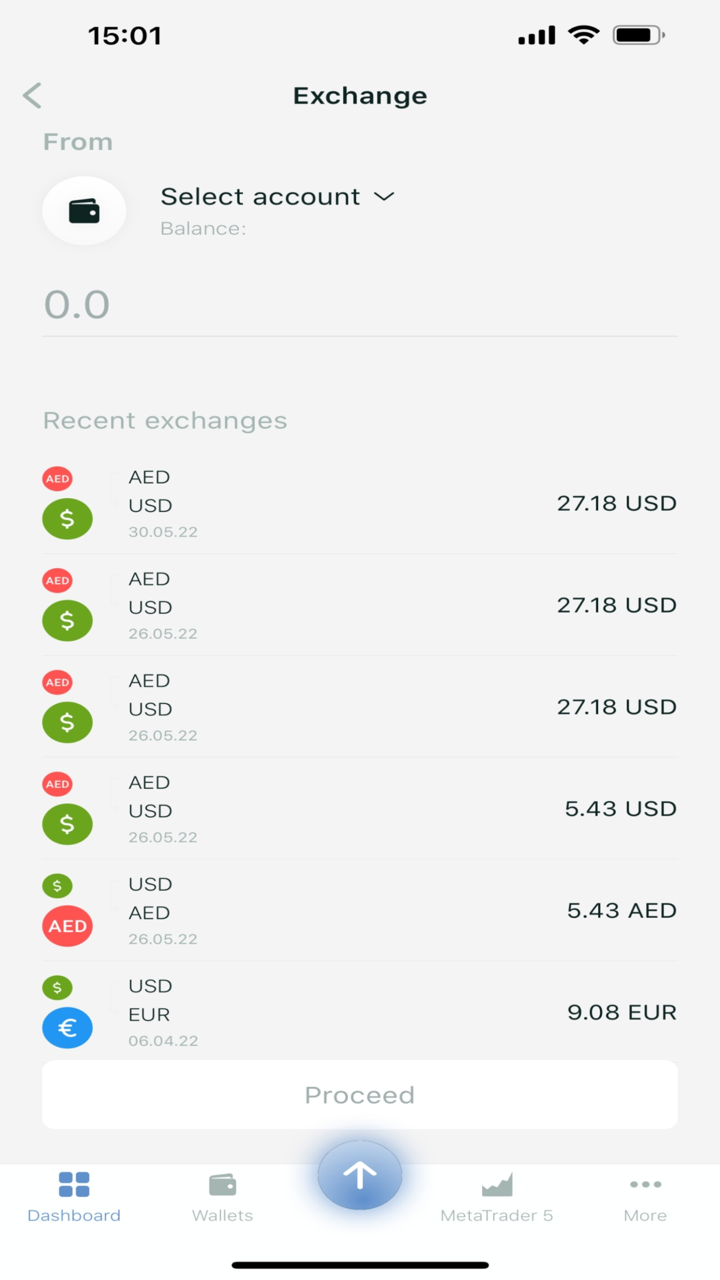Open the MetaTrader 5 chart icon
Image resolution: width=720 pixels, height=1280 pixels.
pos(497,1185)
